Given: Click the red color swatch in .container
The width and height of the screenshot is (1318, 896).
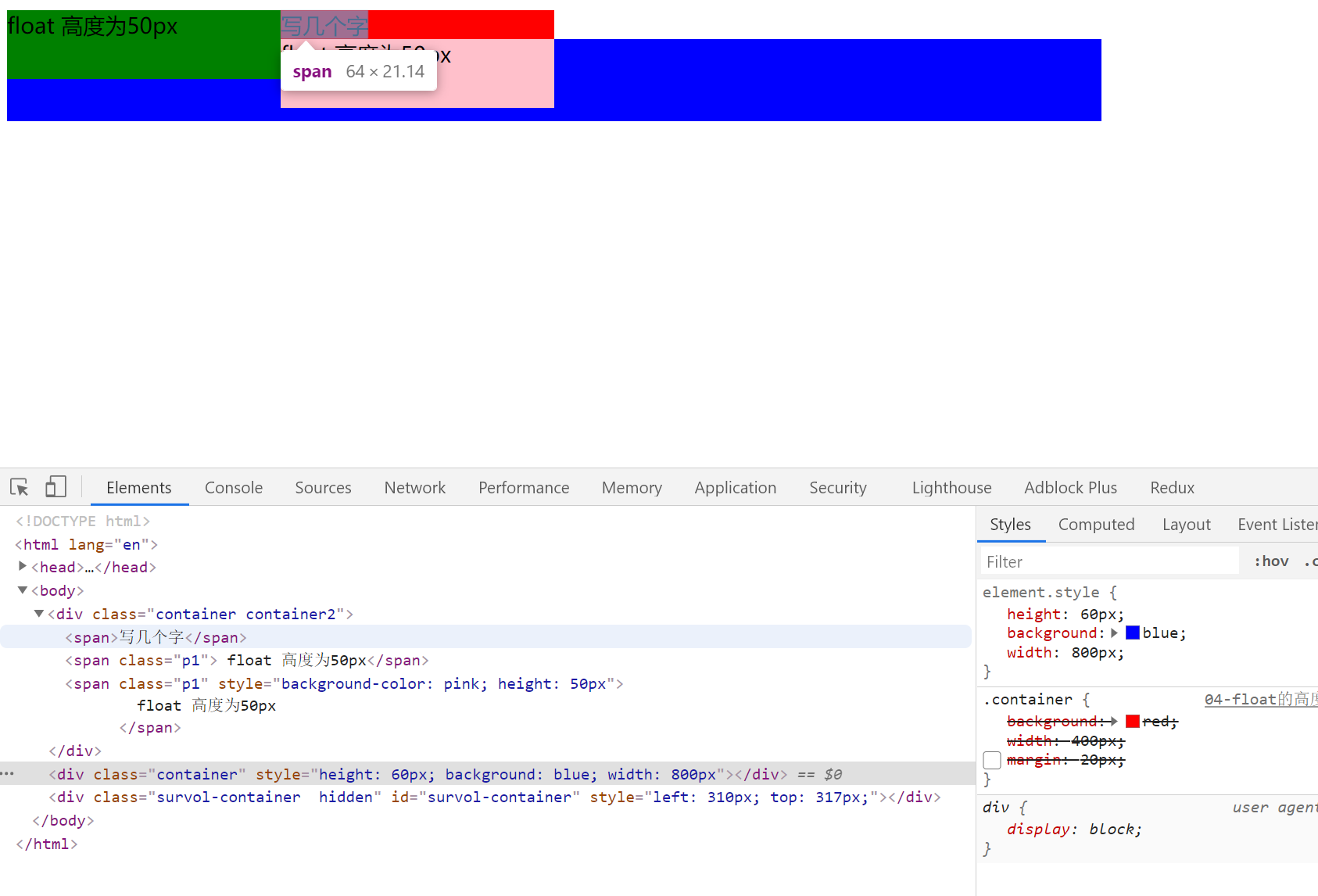Looking at the screenshot, I should tap(1133, 721).
